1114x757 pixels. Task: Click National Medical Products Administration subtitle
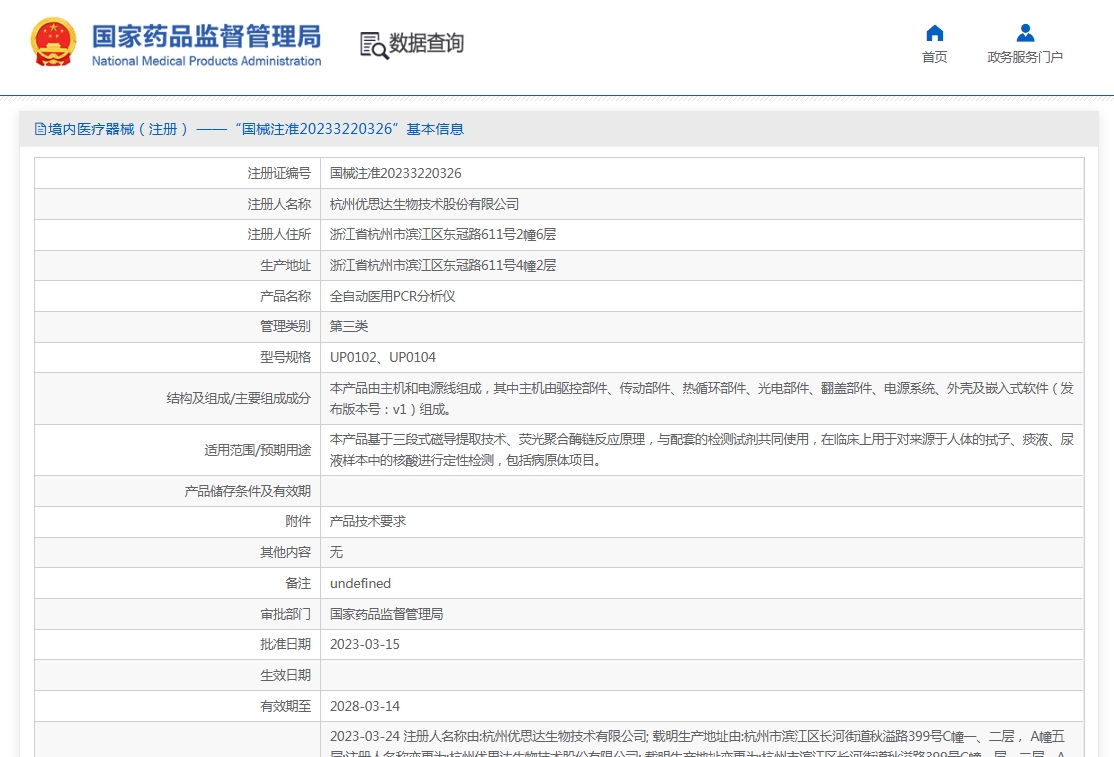click(206, 61)
